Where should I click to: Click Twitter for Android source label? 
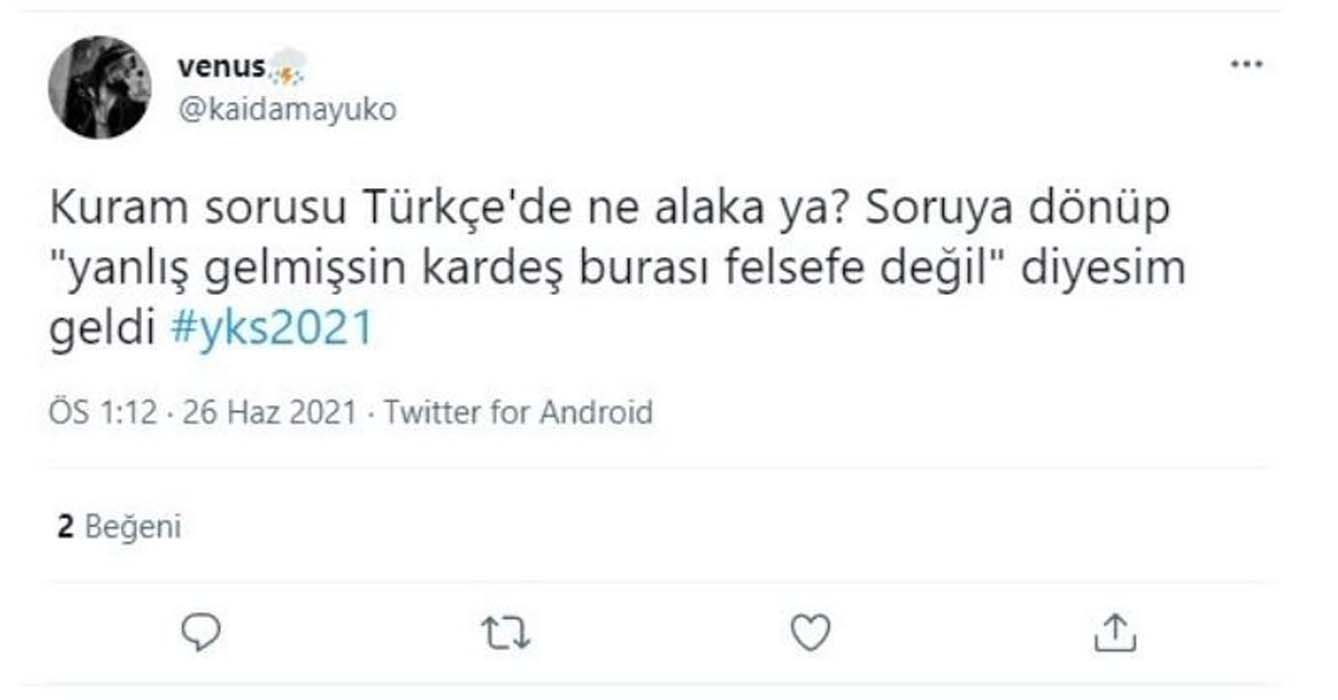pos(515,410)
